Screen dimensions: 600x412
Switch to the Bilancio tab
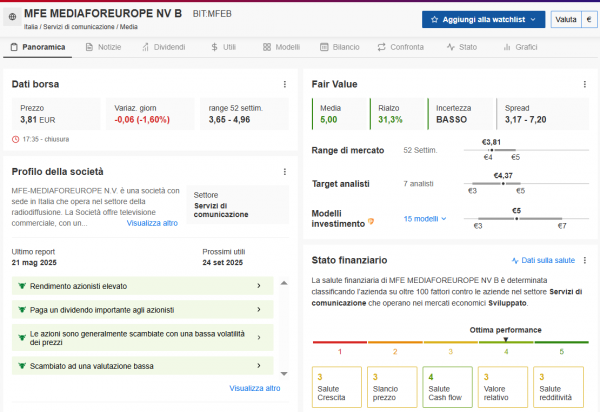pos(340,47)
